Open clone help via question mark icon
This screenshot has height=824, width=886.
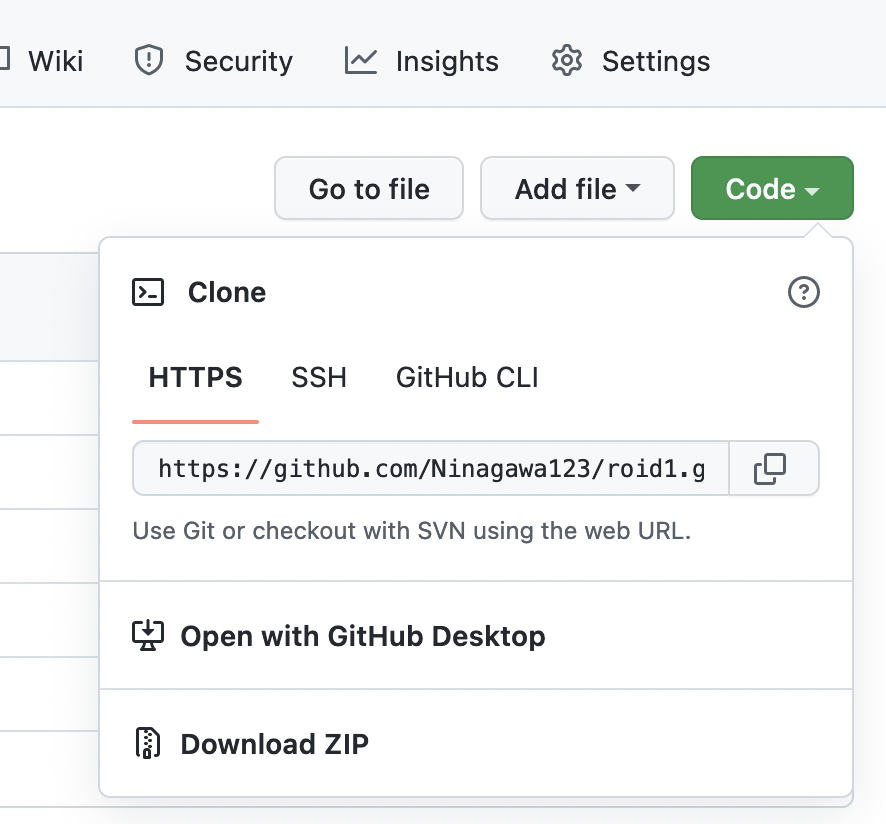(x=804, y=292)
